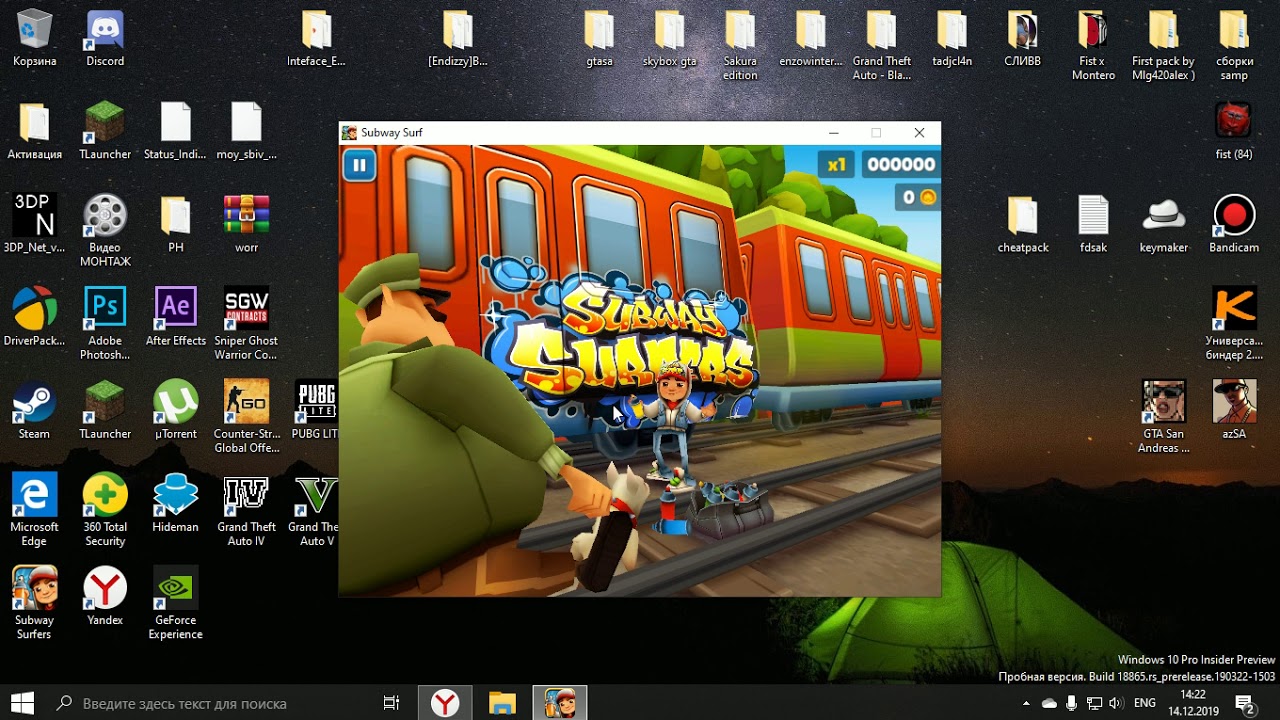Open the Корзина recycle bin
This screenshot has width=1280, height=720.
pyautogui.click(x=34, y=39)
